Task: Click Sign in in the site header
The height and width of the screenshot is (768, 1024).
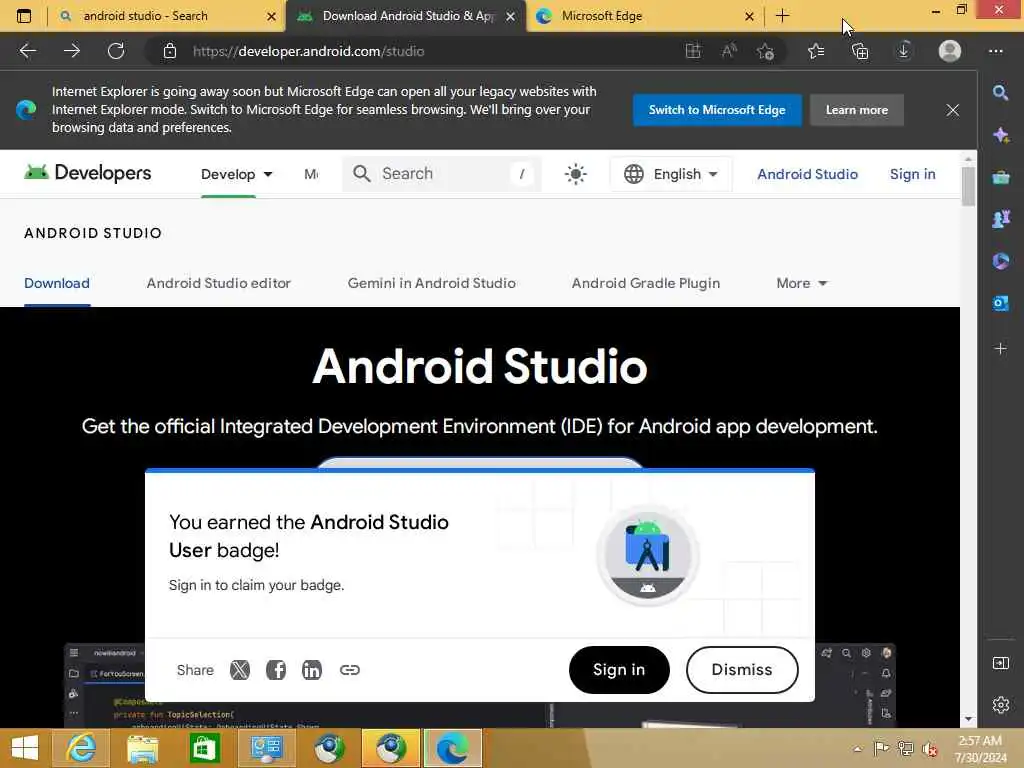Action: click(912, 174)
